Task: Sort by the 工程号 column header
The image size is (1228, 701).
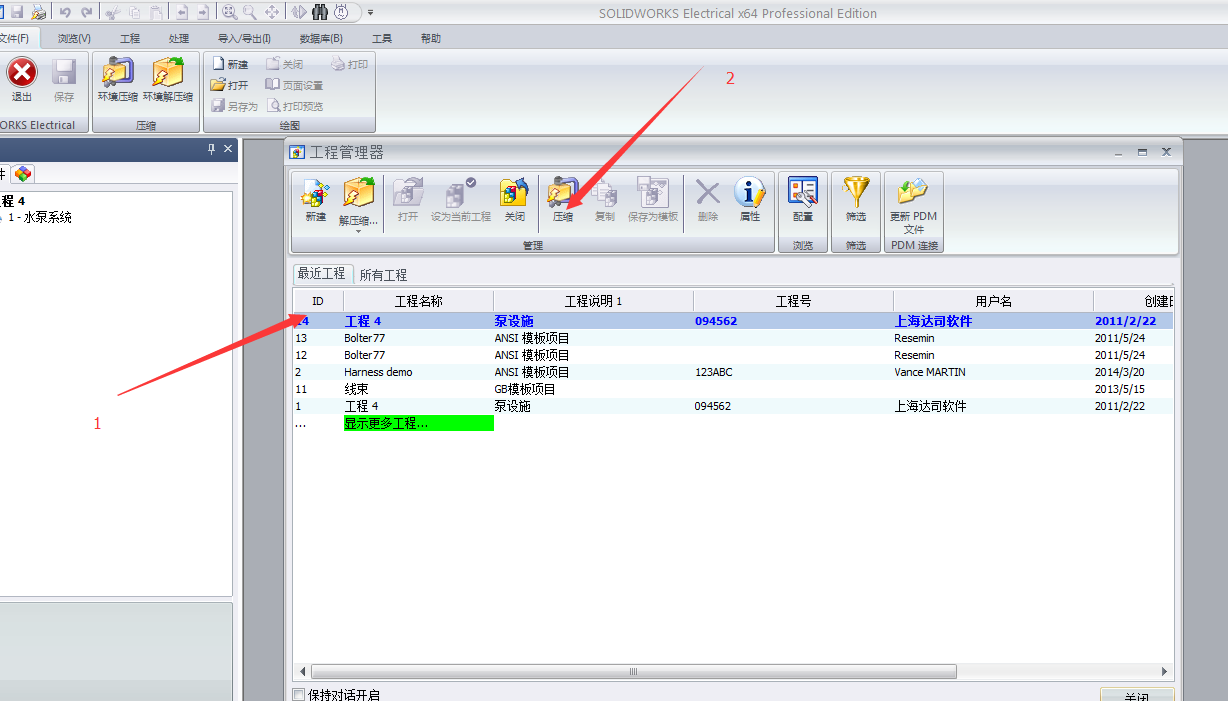Action: [793, 301]
